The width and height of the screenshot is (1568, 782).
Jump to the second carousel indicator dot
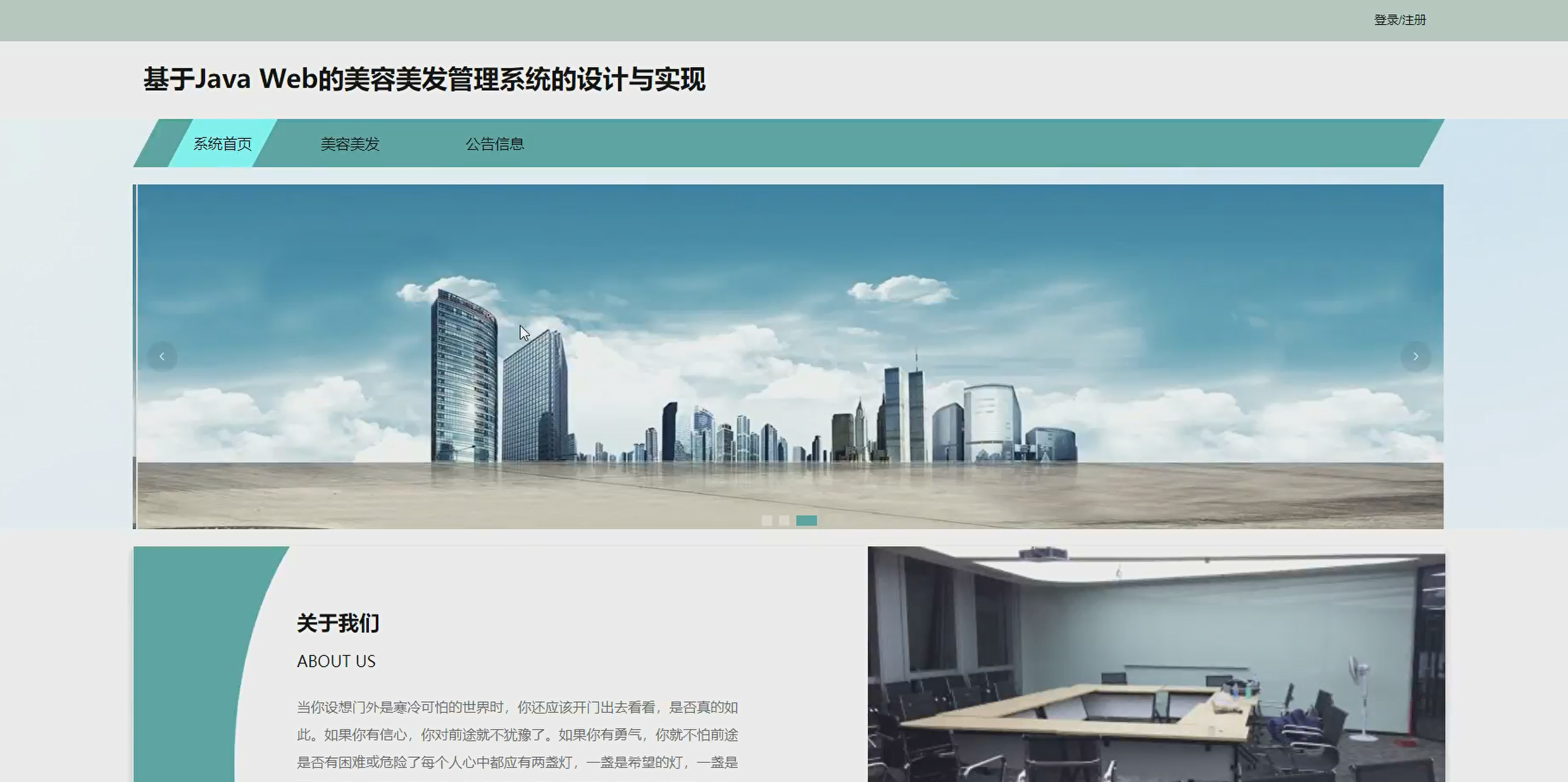pyautogui.click(x=784, y=521)
